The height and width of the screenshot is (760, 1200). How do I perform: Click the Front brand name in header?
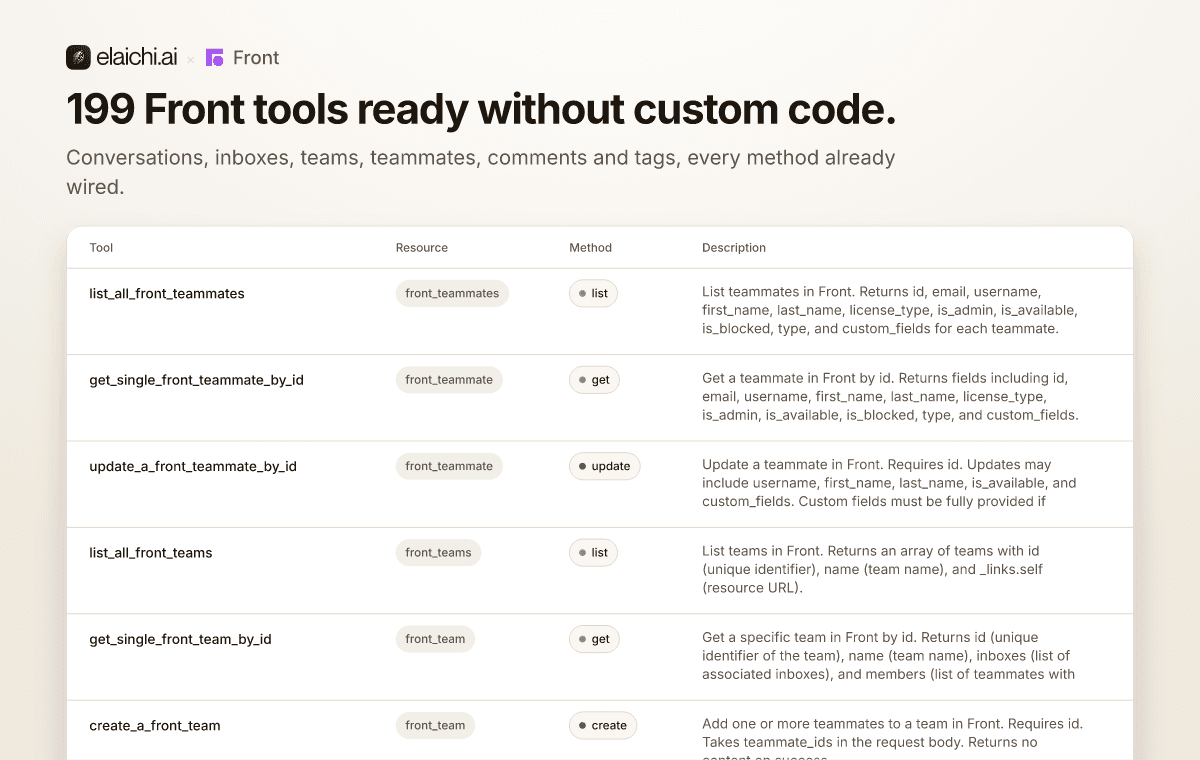point(256,58)
